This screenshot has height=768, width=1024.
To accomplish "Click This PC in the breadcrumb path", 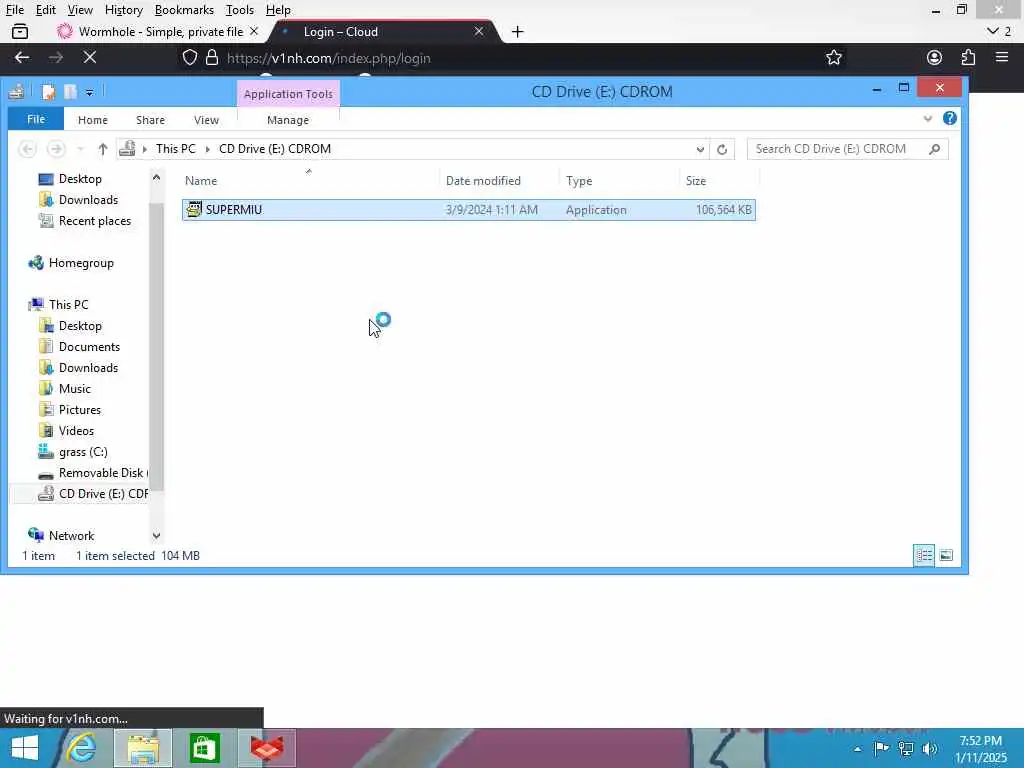I will [176, 149].
